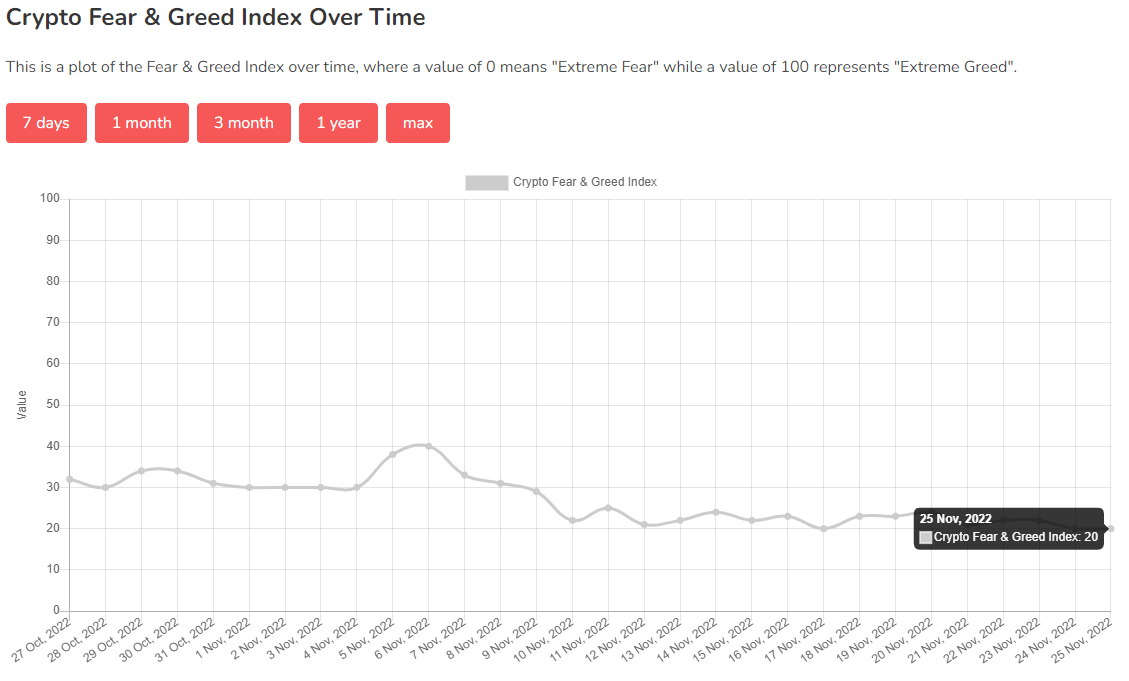1129x681 pixels.
Task: Select the 7 Nov, 2022 data point
Action: tap(465, 475)
